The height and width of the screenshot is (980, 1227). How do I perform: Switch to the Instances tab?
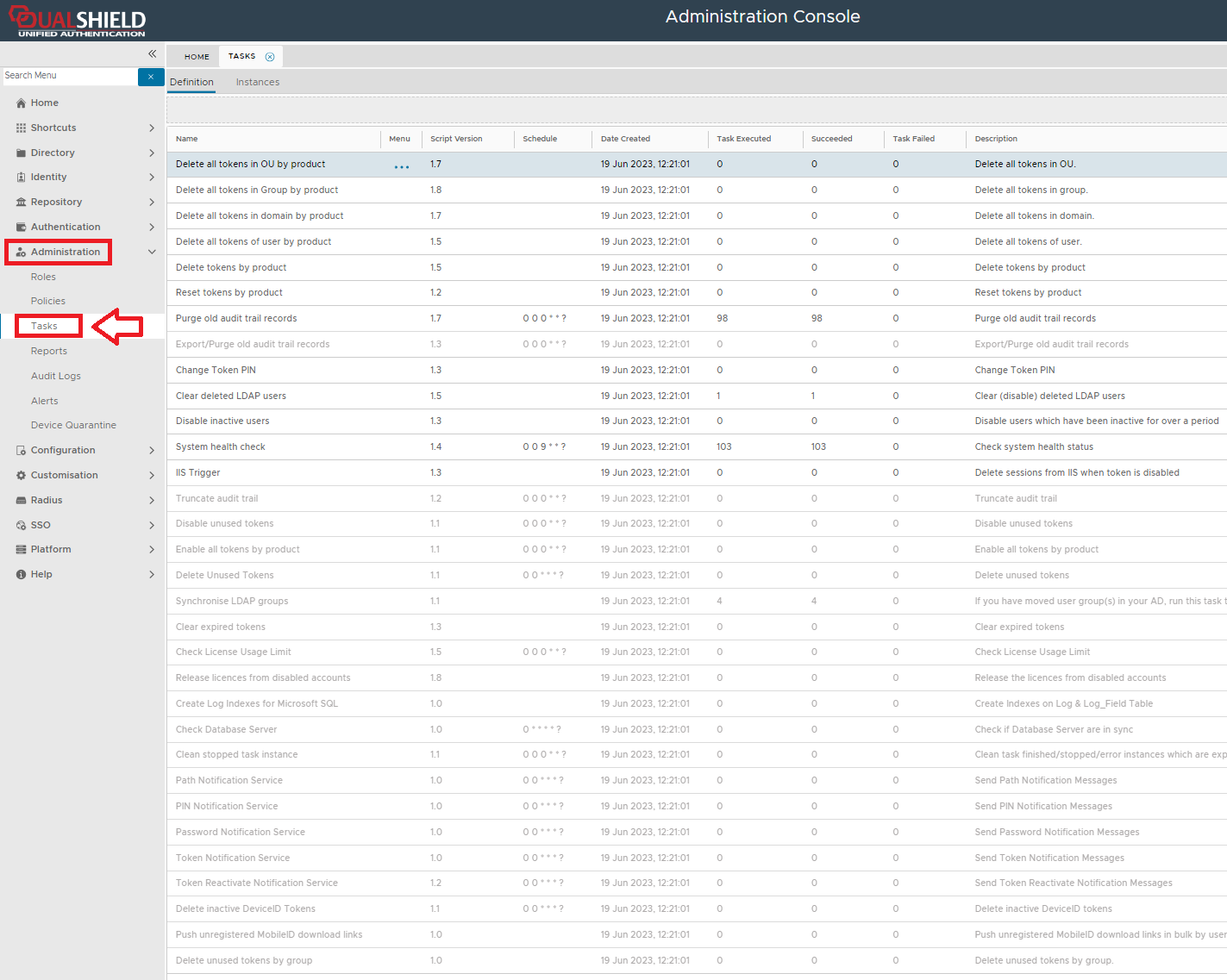click(x=257, y=83)
